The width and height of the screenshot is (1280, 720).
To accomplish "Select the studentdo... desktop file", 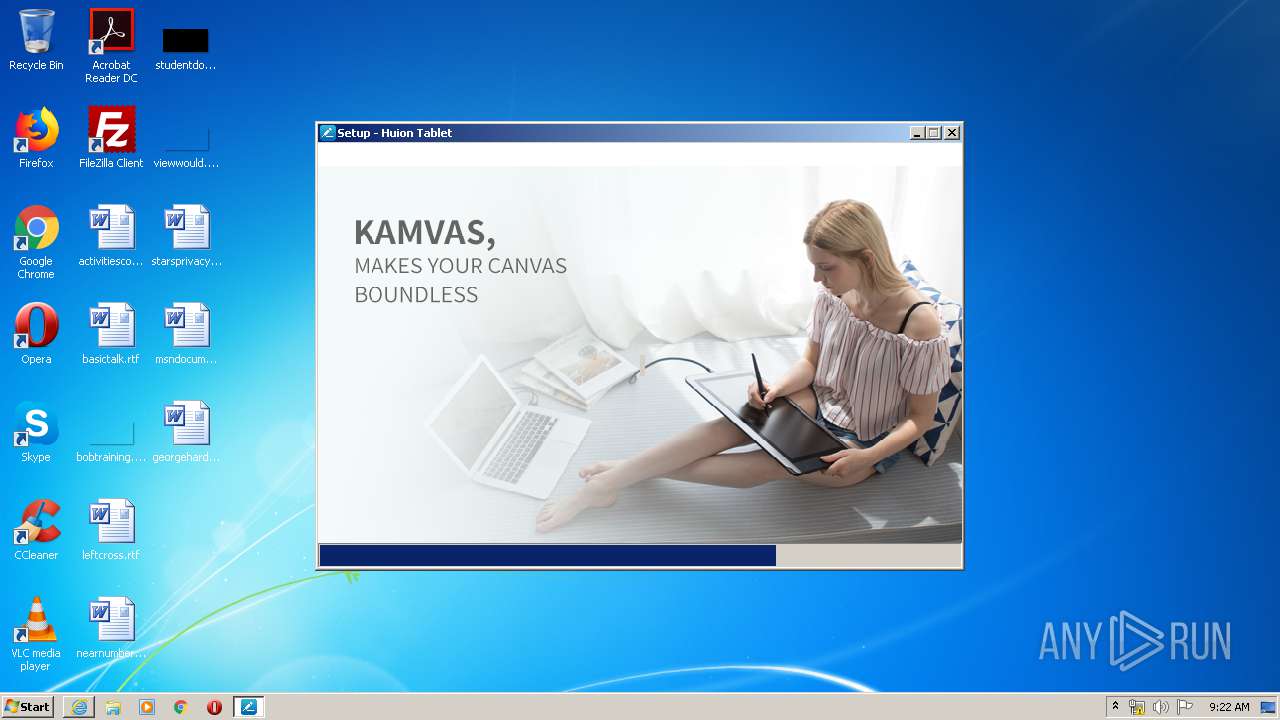I will [x=186, y=48].
